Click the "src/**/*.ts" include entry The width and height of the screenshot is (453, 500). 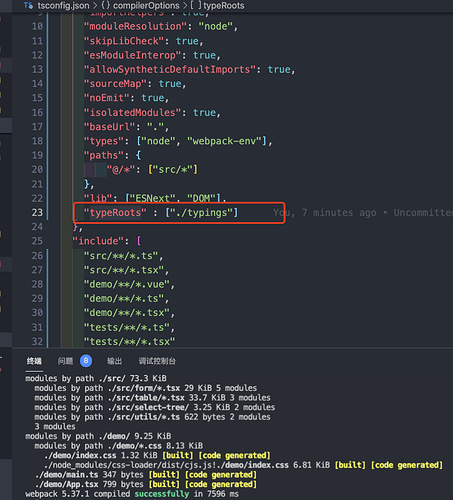(121, 256)
